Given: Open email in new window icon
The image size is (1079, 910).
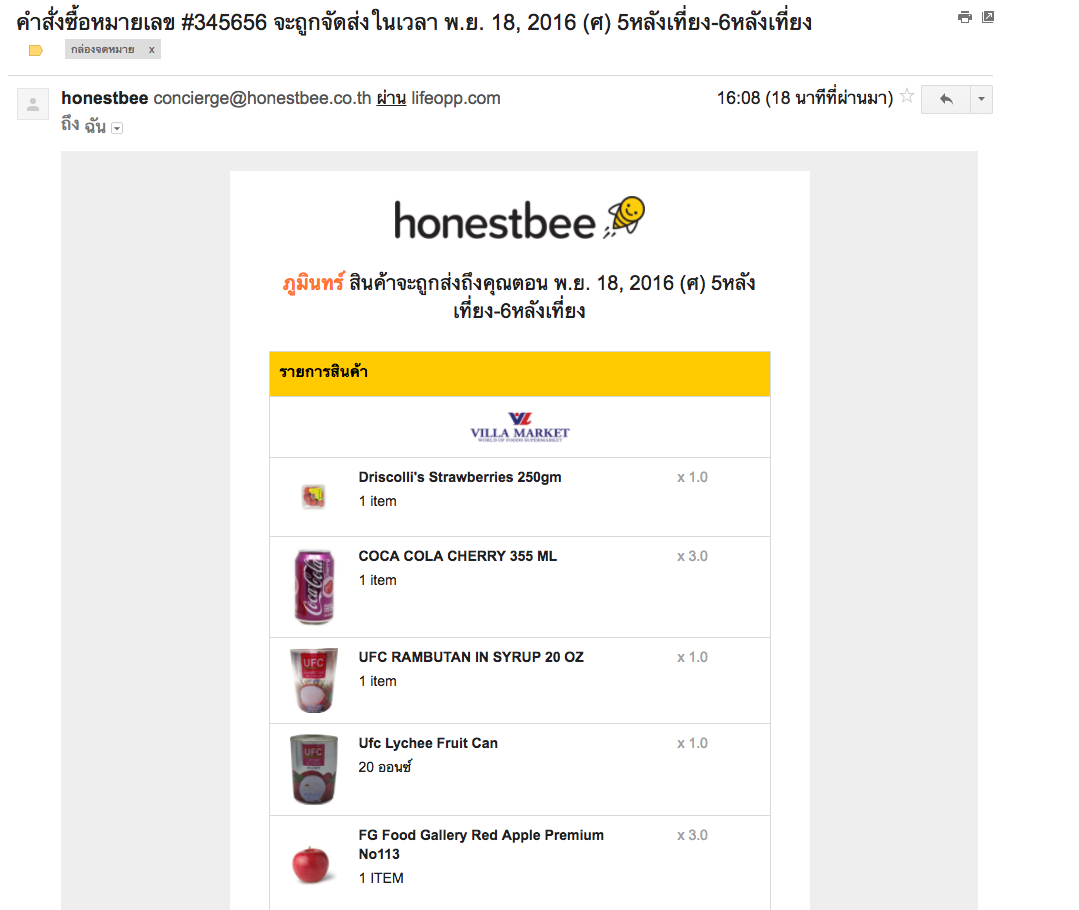Looking at the screenshot, I should point(988,17).
